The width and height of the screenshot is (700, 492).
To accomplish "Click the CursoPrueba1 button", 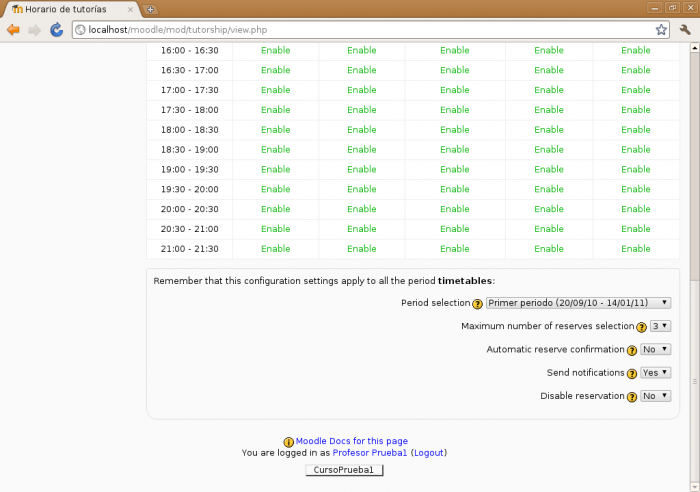I will pos(344,470).
